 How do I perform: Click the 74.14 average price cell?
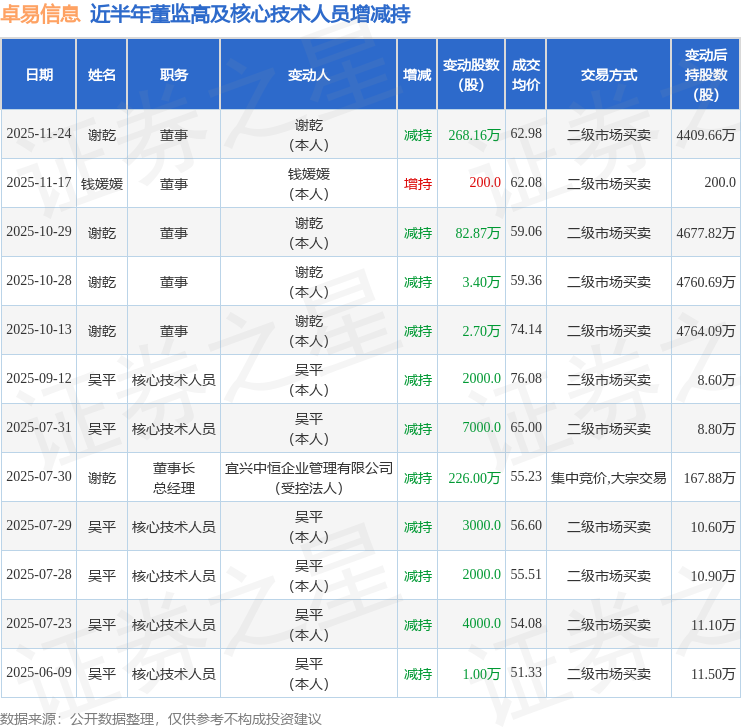point(526,330)
